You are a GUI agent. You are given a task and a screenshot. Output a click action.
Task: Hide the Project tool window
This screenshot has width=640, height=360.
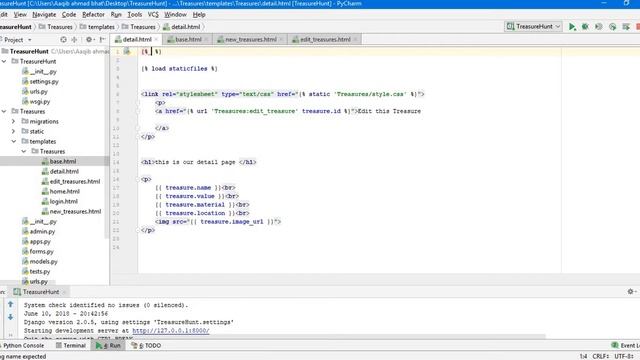[x=102, y=40]
